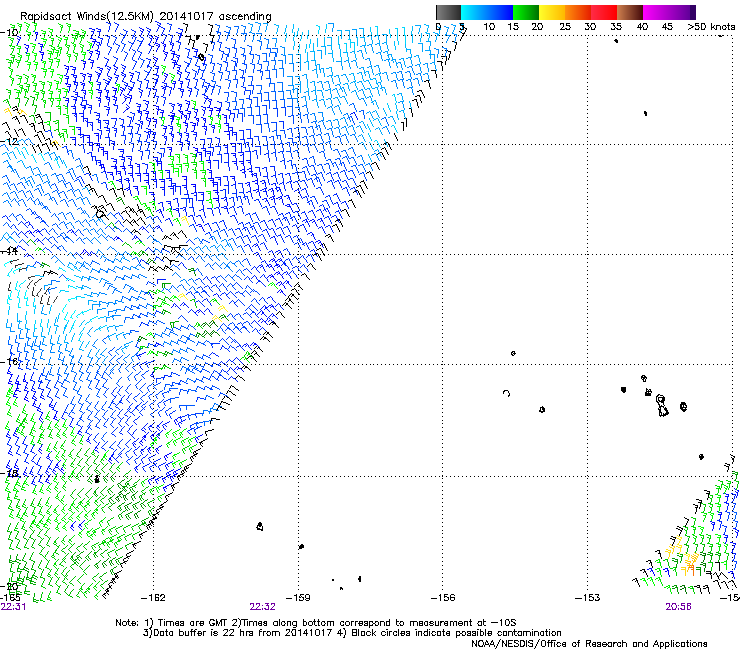Viewport: 740px width, 650px height.
Task: Select the orange 25-30 knots color band
Action: 578,12
